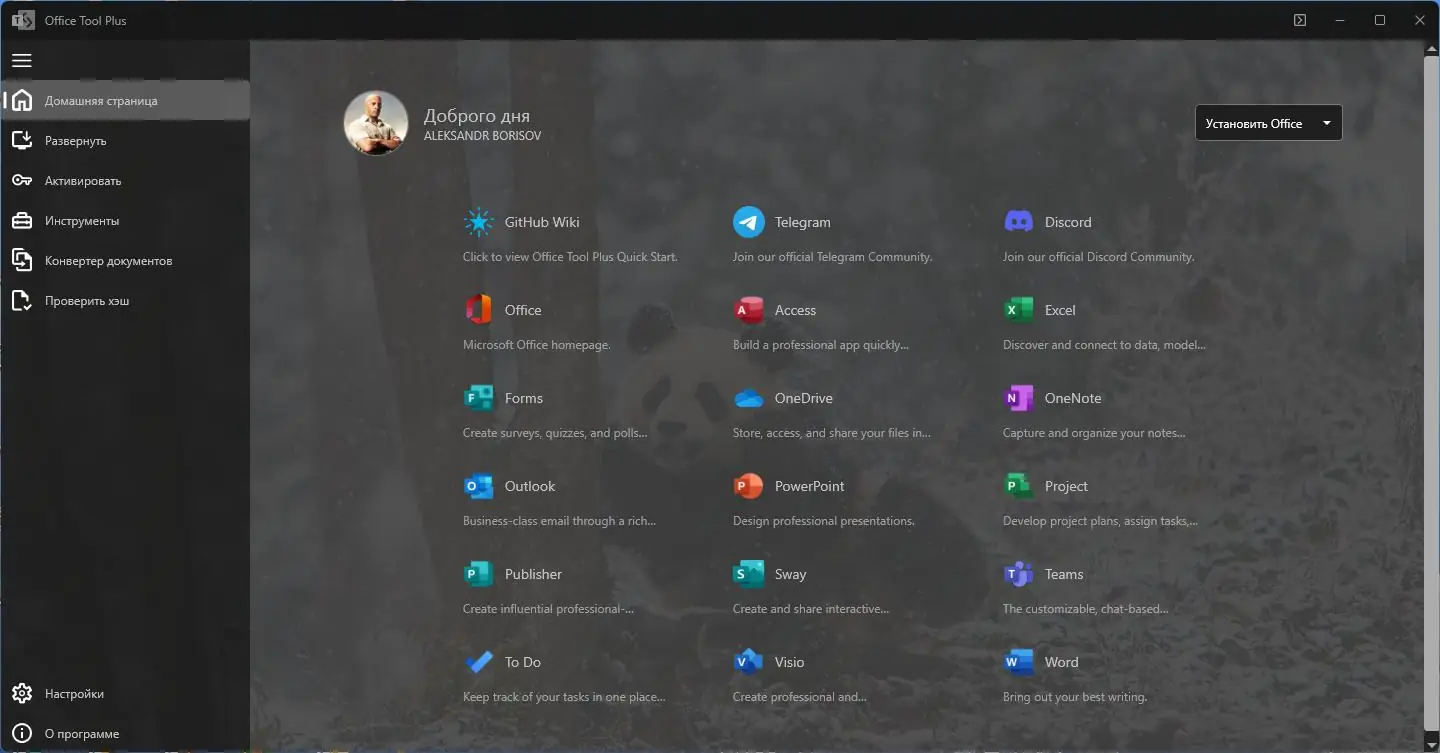Click the ALEKSANDR BORISOV user name
Screen dimensions: 1440x753
pos(483,136)
